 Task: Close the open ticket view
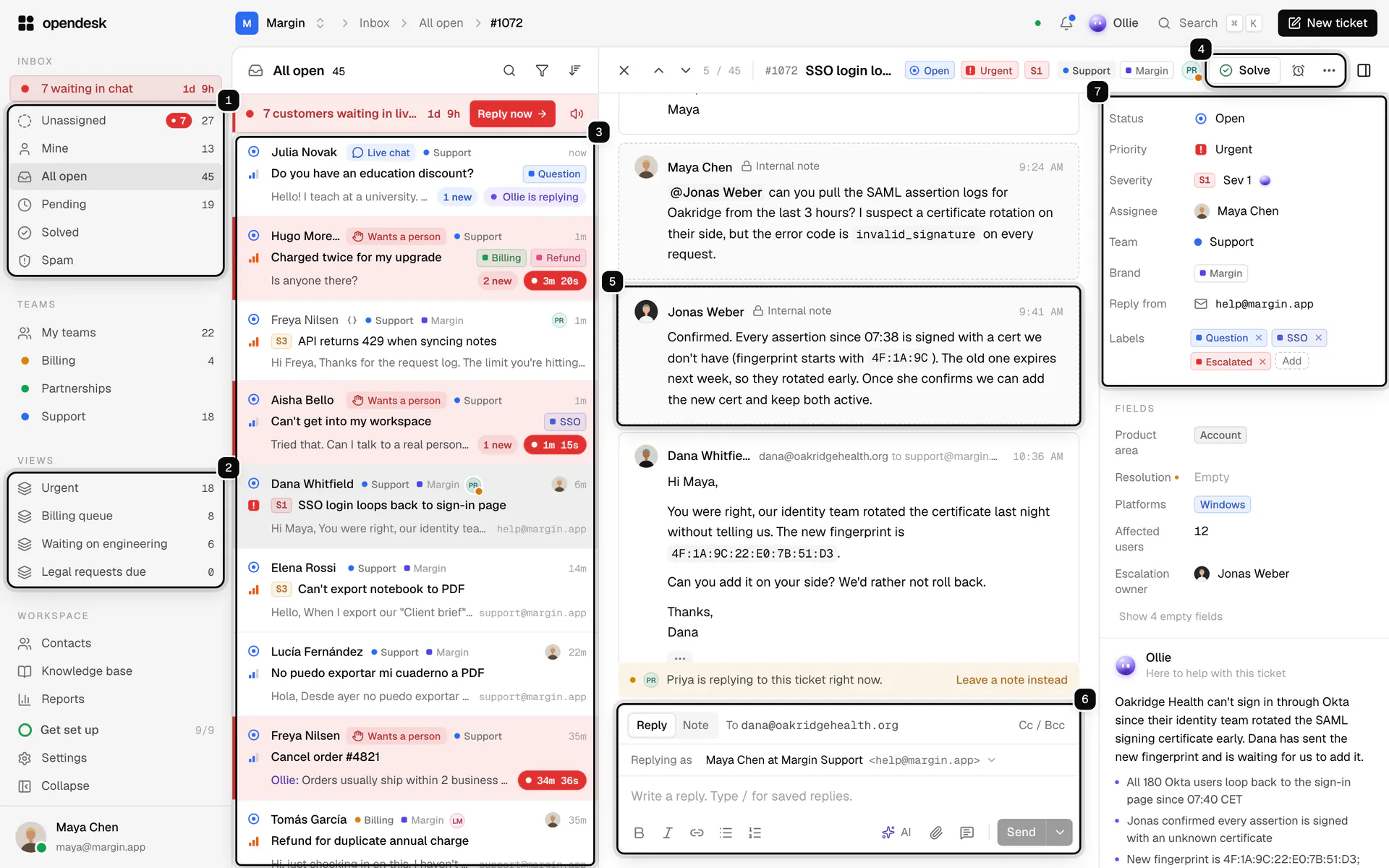[x=624, y=70]
